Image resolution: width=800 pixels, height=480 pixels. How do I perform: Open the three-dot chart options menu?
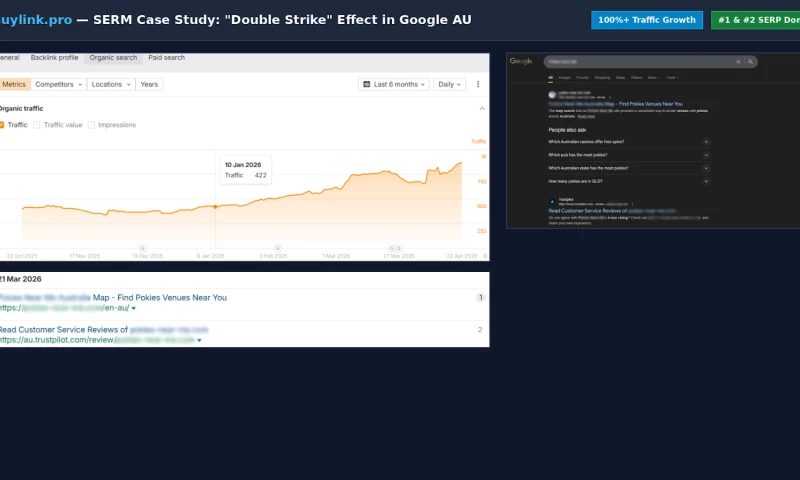(478, 84)
